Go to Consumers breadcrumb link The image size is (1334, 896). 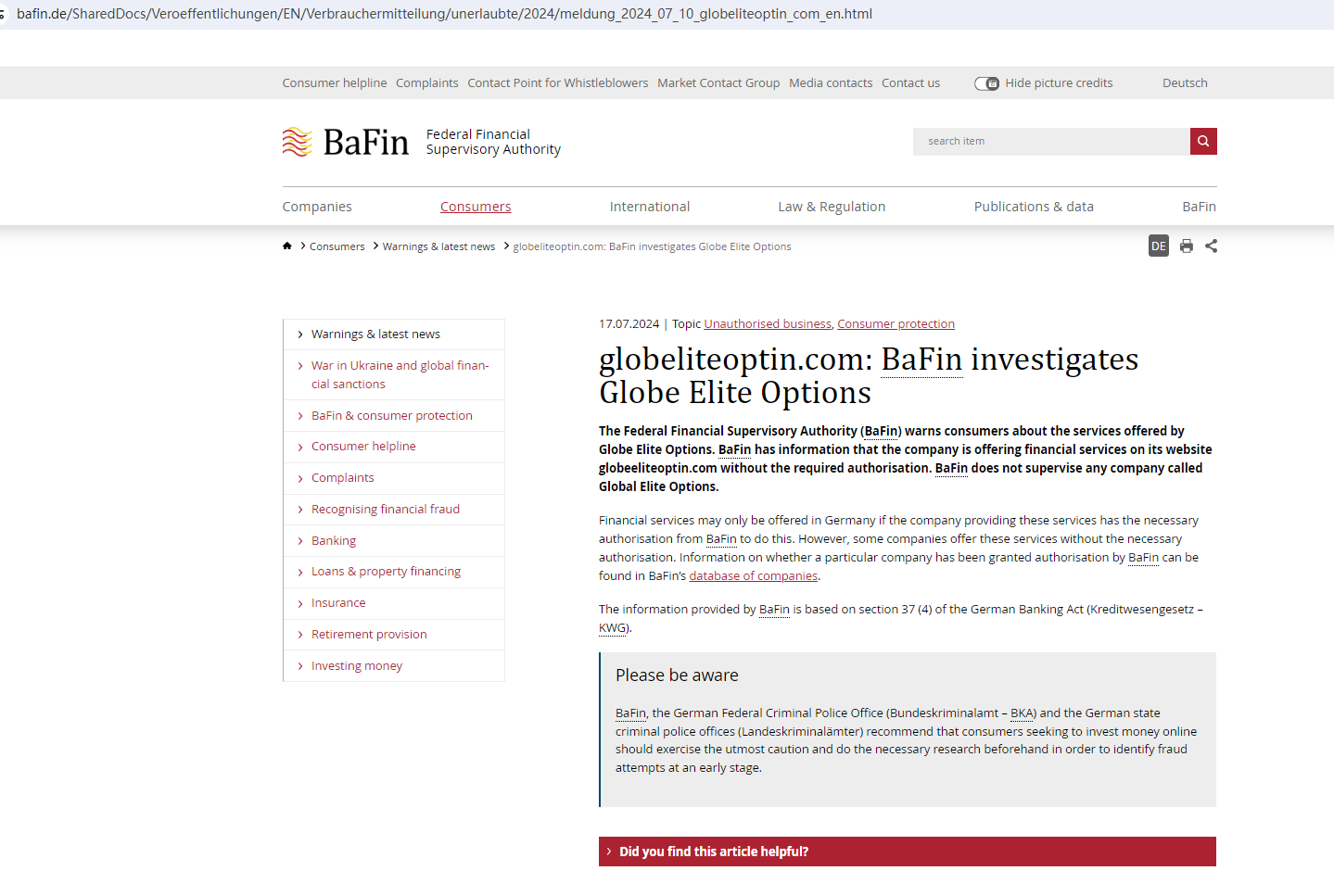(x=337, y=246)
